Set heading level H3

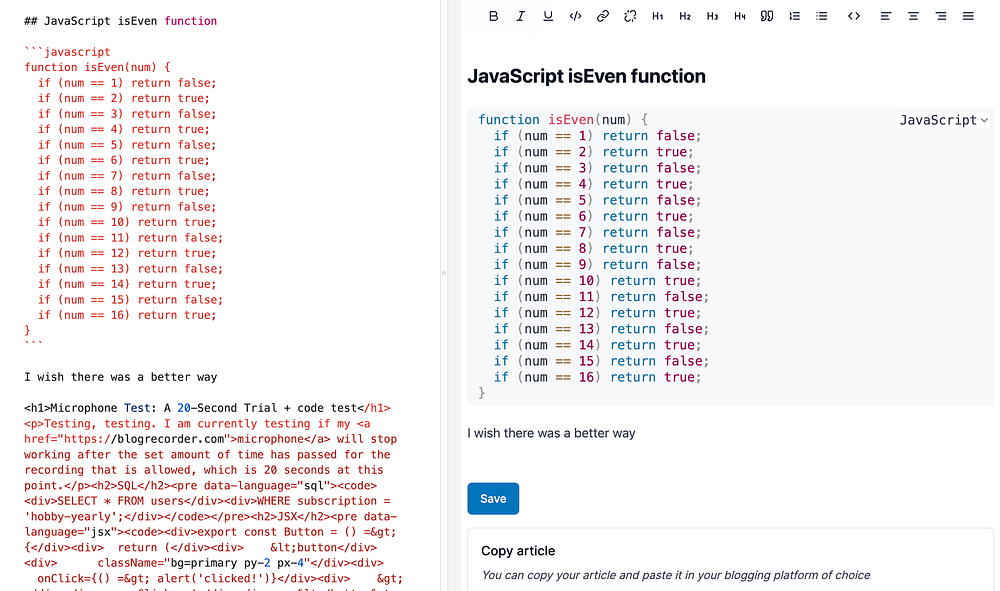click(712, 16)
